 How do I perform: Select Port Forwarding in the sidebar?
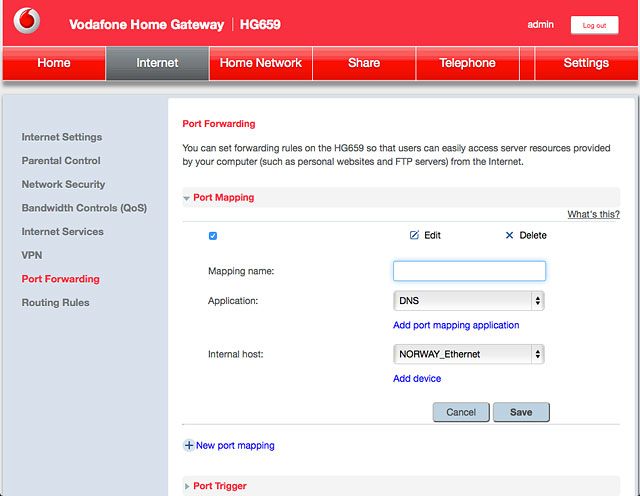(60, 279)
